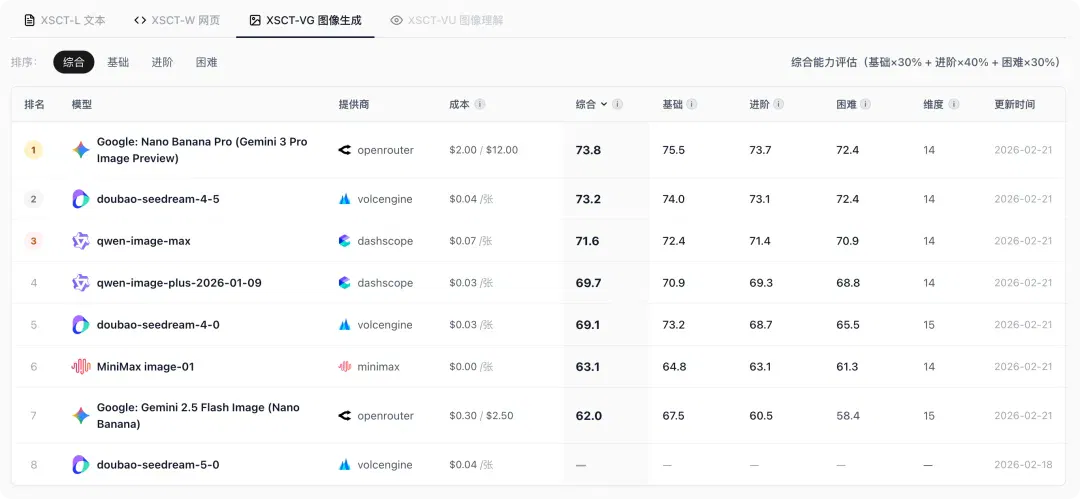Toggle sort arrow on 综合 column header
The image size is (1080, 499).
(x=603, y=104)
